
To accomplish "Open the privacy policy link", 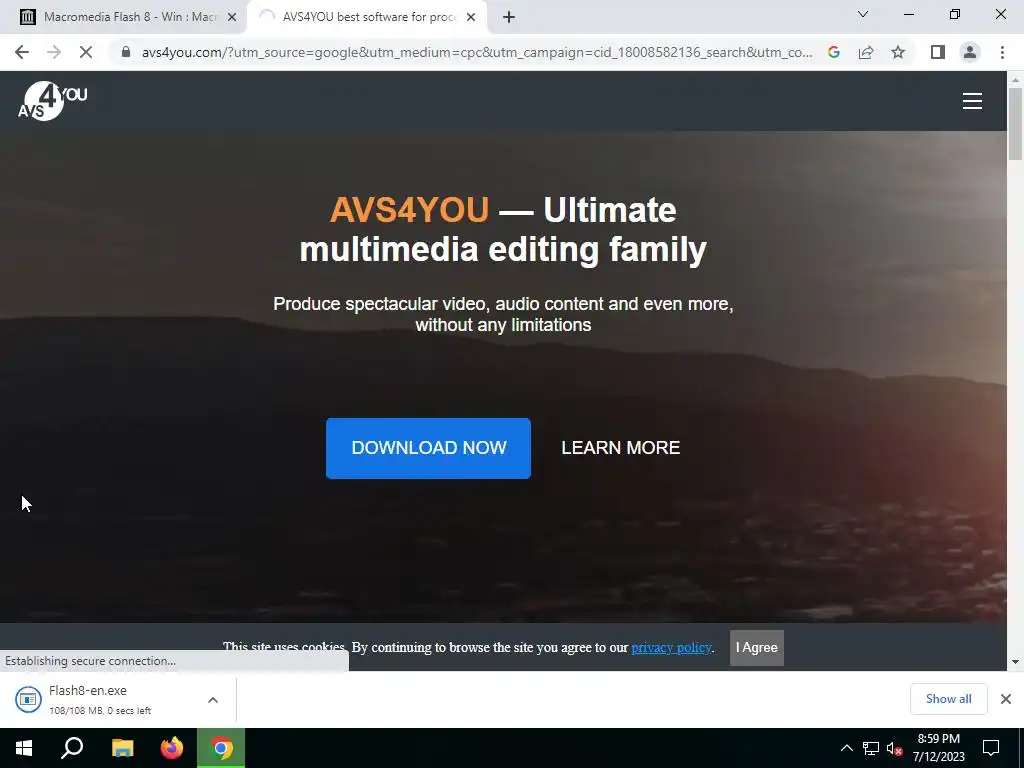I will 671,647.
